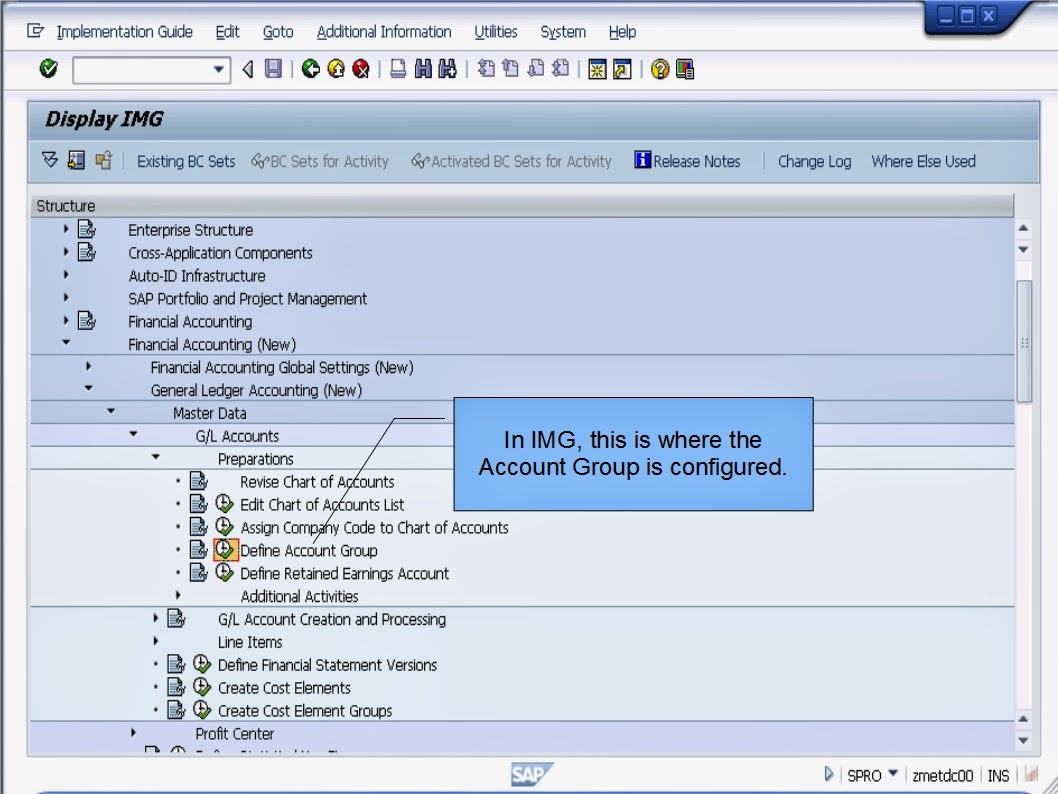Click the First Page icon
The width and height of the screenshot is (1058, 794).
tap(486, 68)
